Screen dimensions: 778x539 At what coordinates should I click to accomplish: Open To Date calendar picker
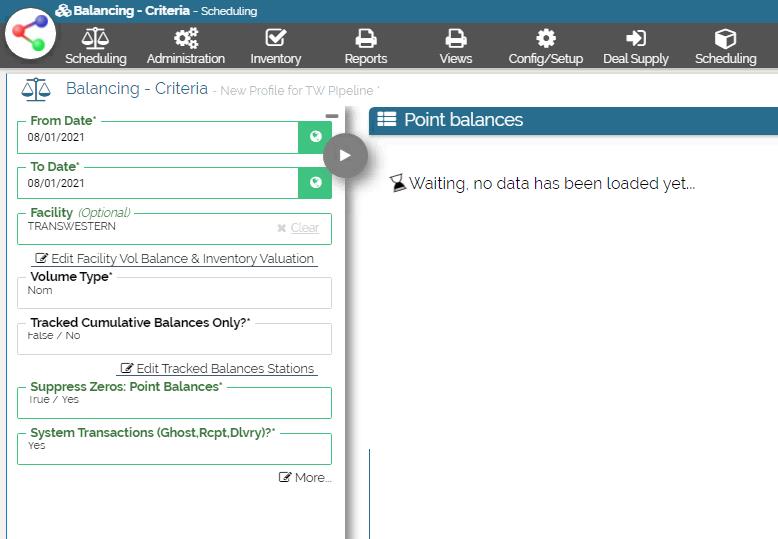(315, 183)
